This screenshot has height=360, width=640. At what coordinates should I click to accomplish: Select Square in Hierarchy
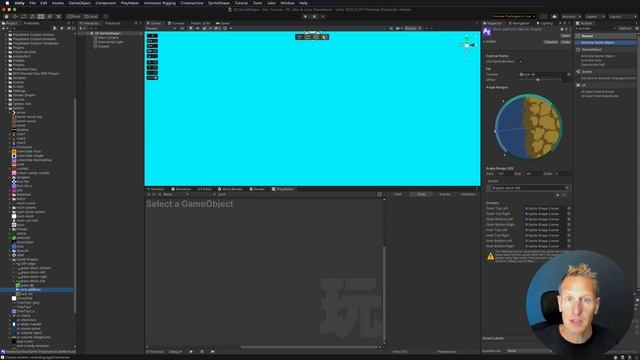(x=104, y=47)
